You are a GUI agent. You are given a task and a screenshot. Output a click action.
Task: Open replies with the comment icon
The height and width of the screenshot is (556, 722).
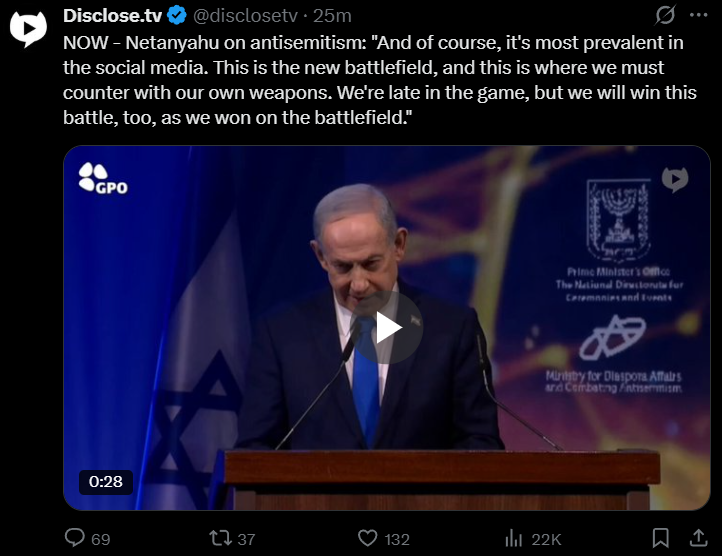click(75, 538)
